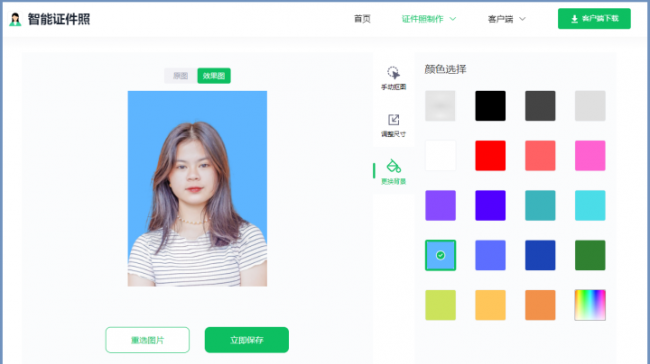
Task: Click the 智能证件照 logo icon
Action: tap(15, 19)
